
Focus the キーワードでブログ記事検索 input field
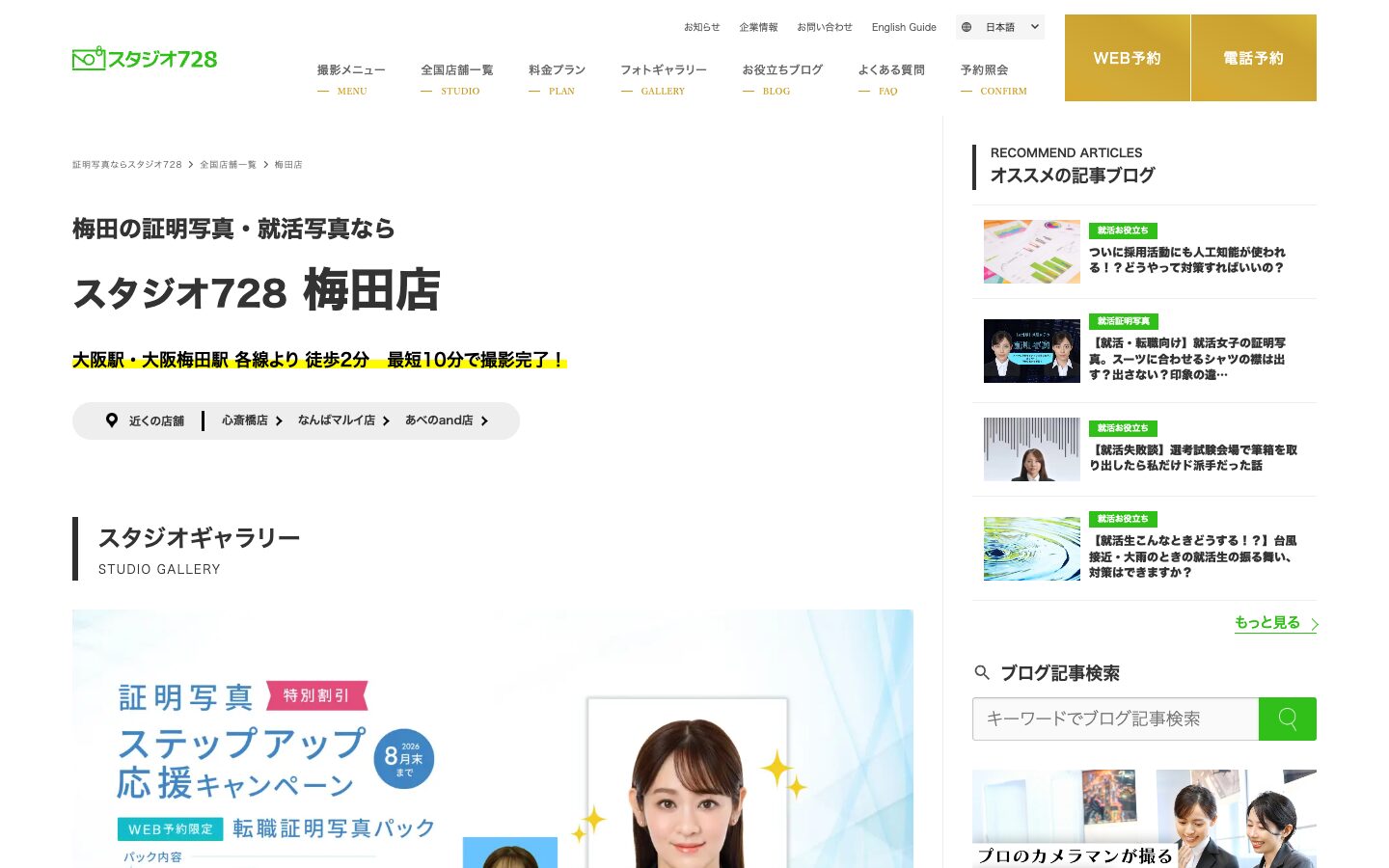pos(1115,719)
